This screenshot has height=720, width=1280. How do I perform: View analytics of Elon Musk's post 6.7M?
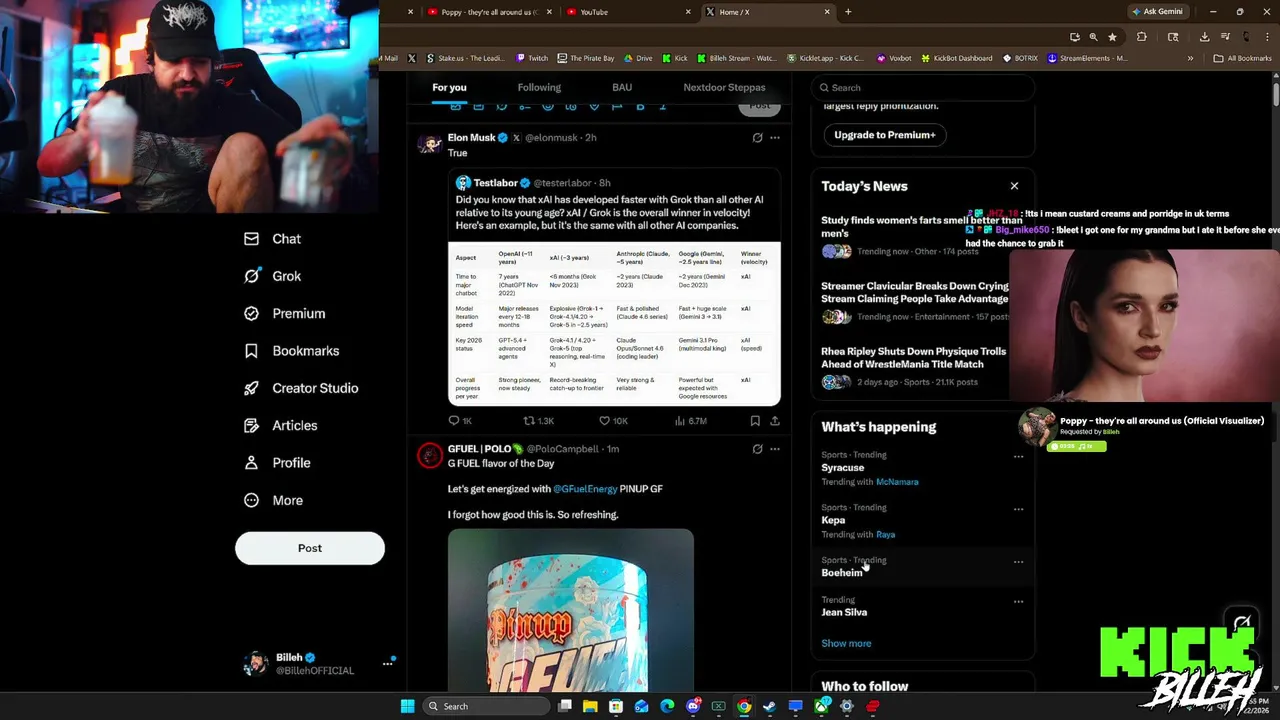pos(690,421)
